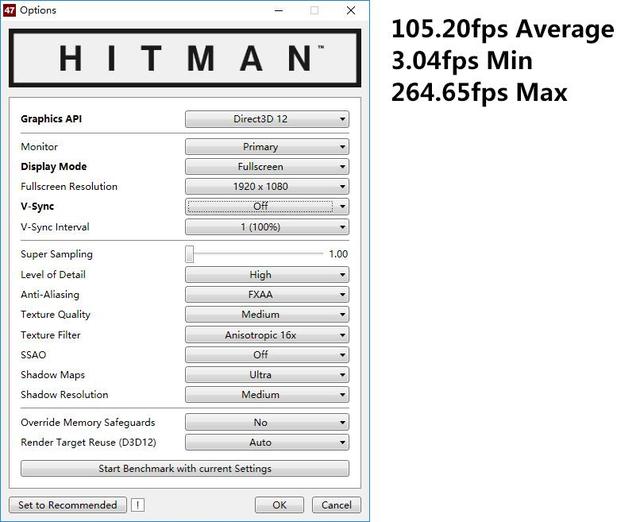Click the 47 Options window icon
The image size is (640, 522).
point(9,10)
